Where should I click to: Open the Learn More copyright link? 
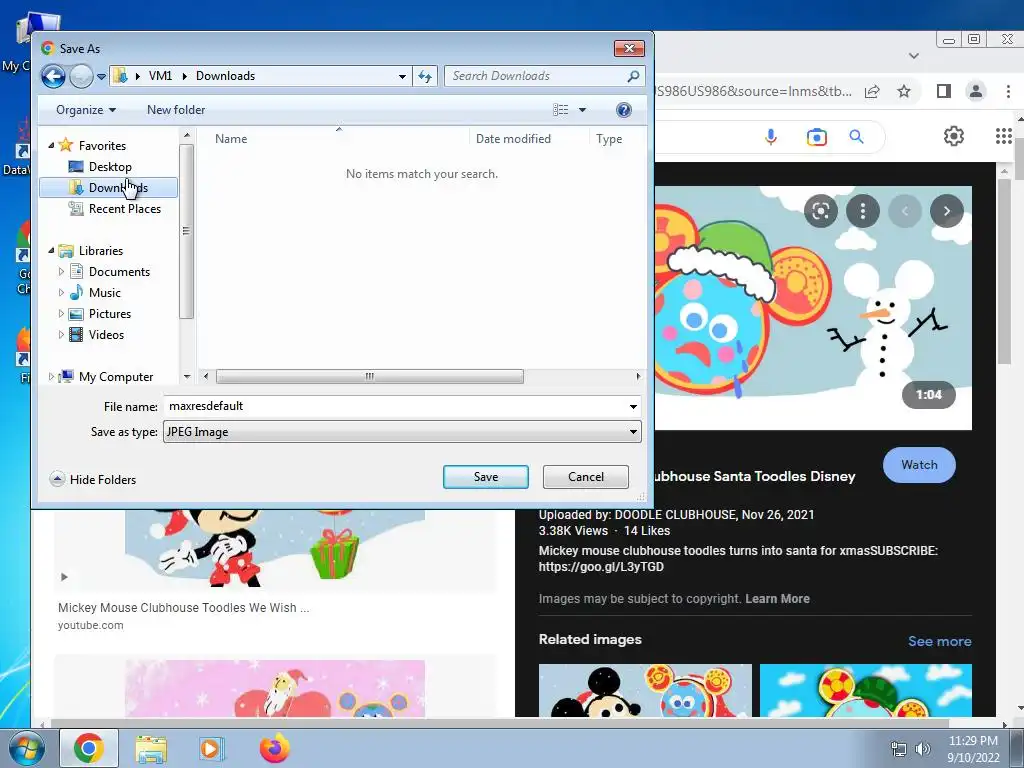[x=777, y=598]
